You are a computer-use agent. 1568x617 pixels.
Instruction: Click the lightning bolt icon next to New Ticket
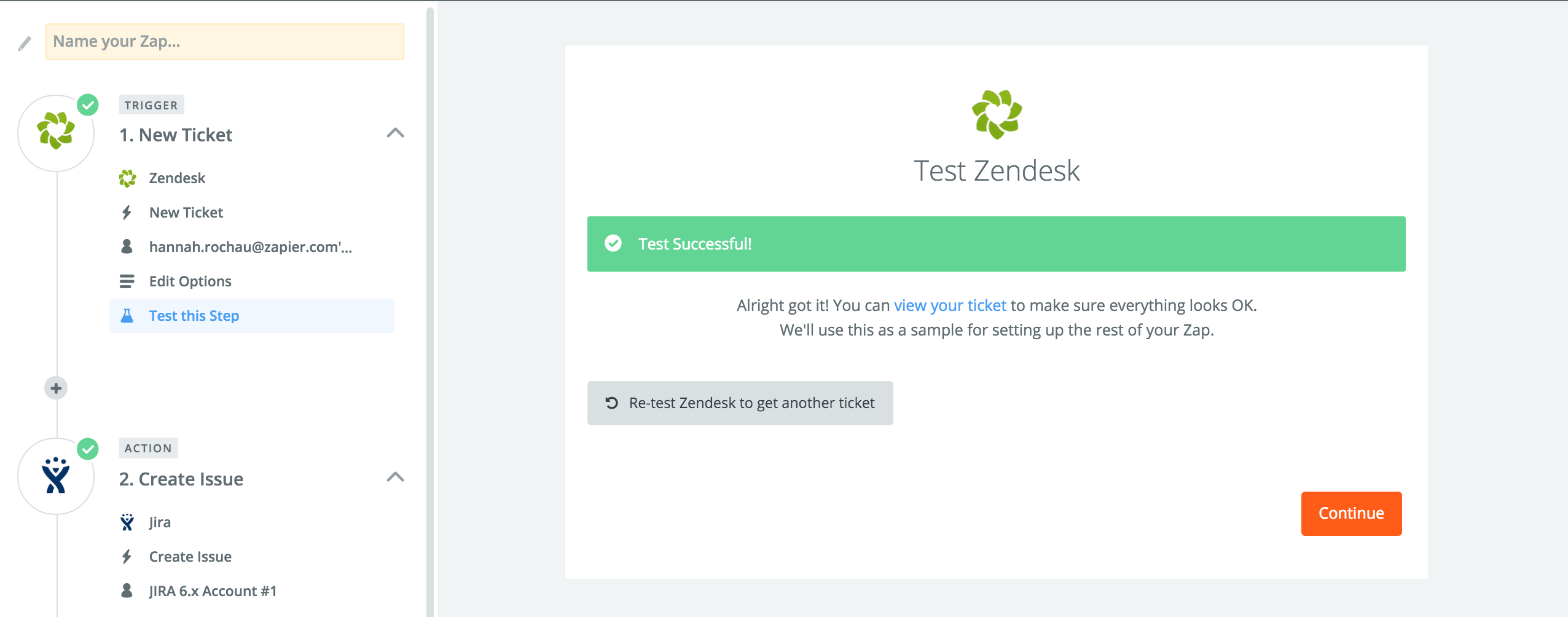pyautogui.click(x=127, y=213)
